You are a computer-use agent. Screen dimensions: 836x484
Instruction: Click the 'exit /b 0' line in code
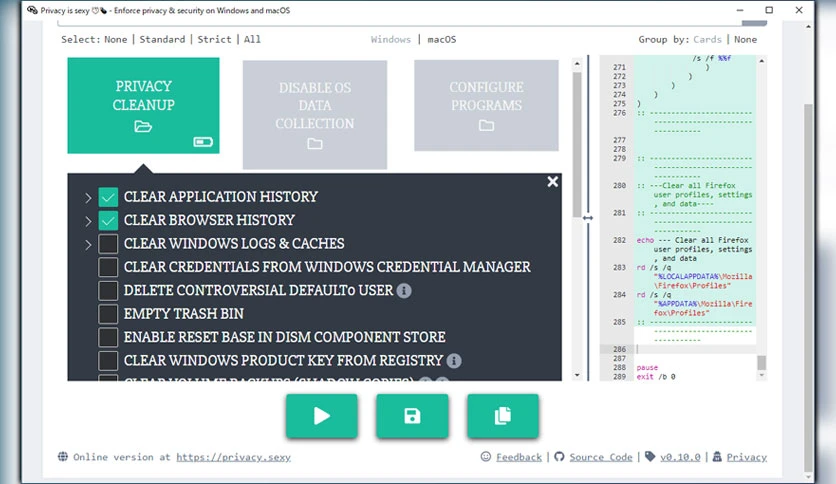tap(656, 377)
